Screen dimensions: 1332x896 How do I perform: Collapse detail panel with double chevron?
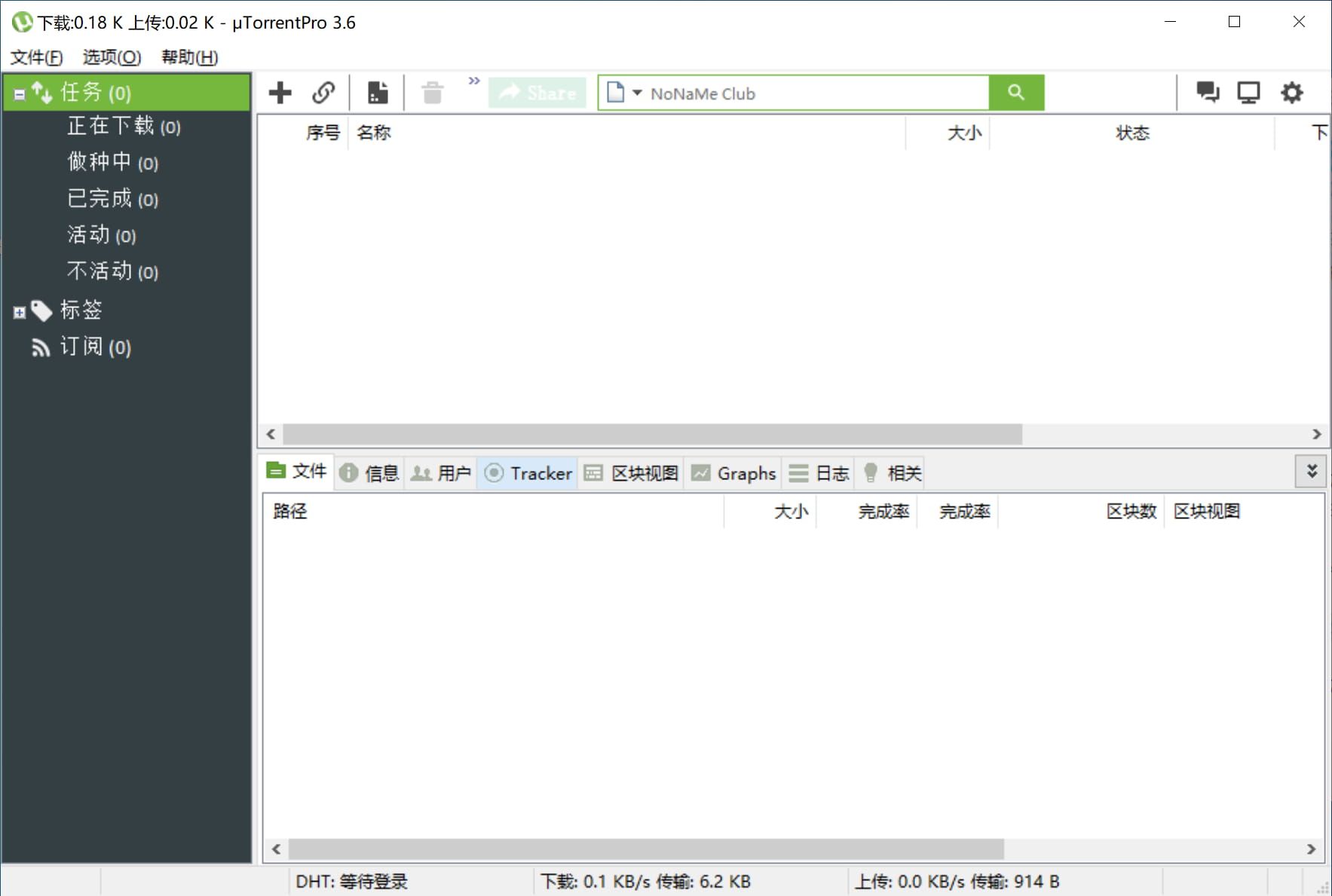click(1312, 471)
